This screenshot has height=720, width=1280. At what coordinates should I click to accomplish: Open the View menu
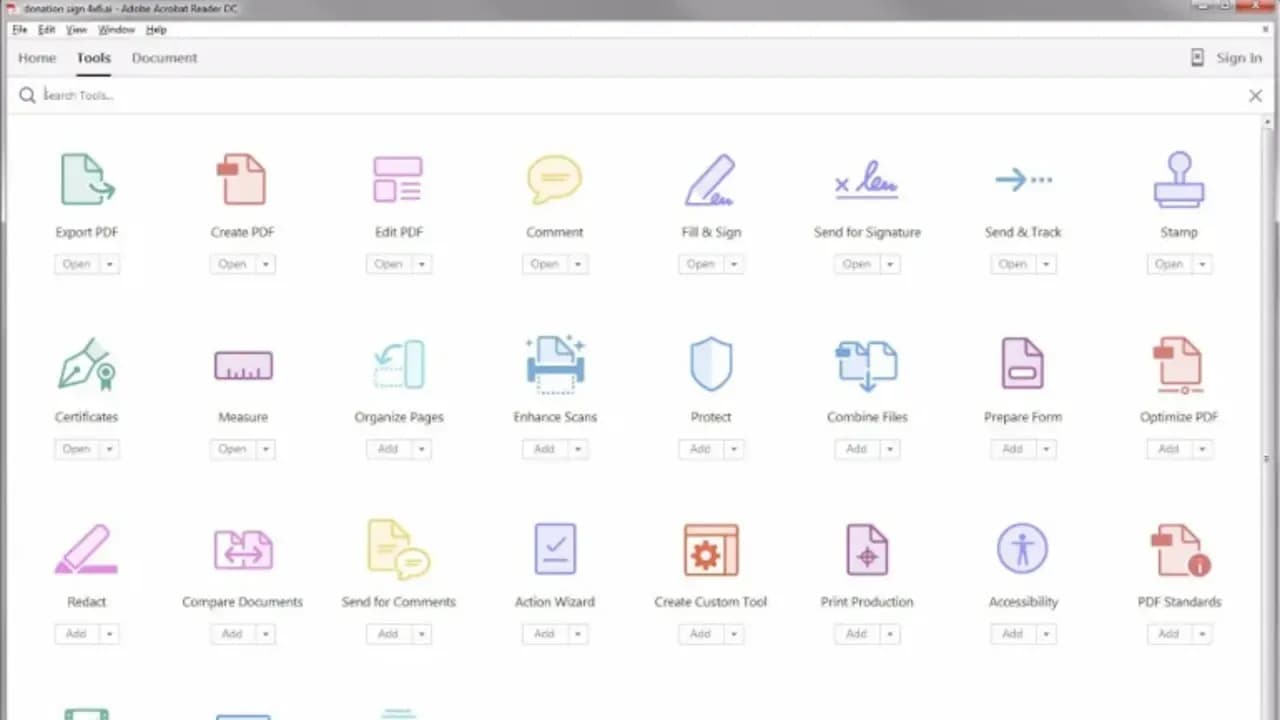(77, 30)
